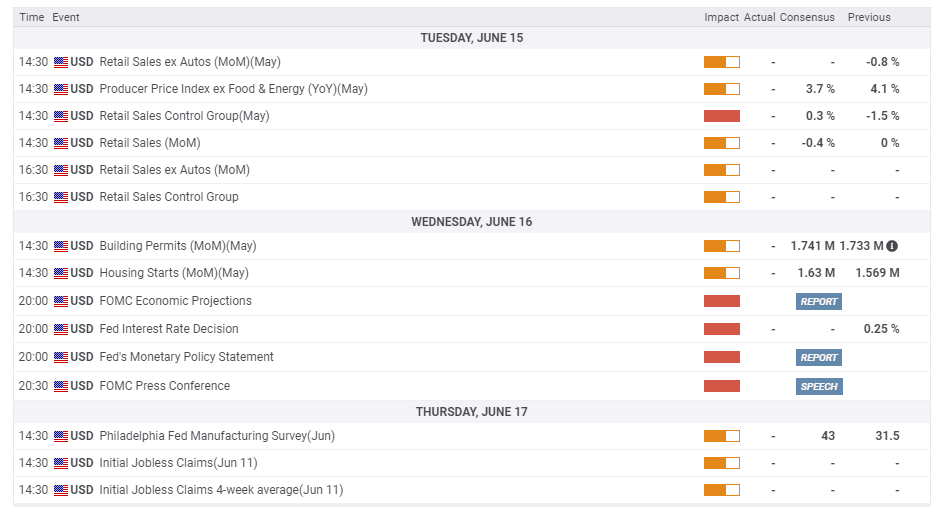Click the Previous column header
The image size is (937, 512).
click(x=869, y=17)
